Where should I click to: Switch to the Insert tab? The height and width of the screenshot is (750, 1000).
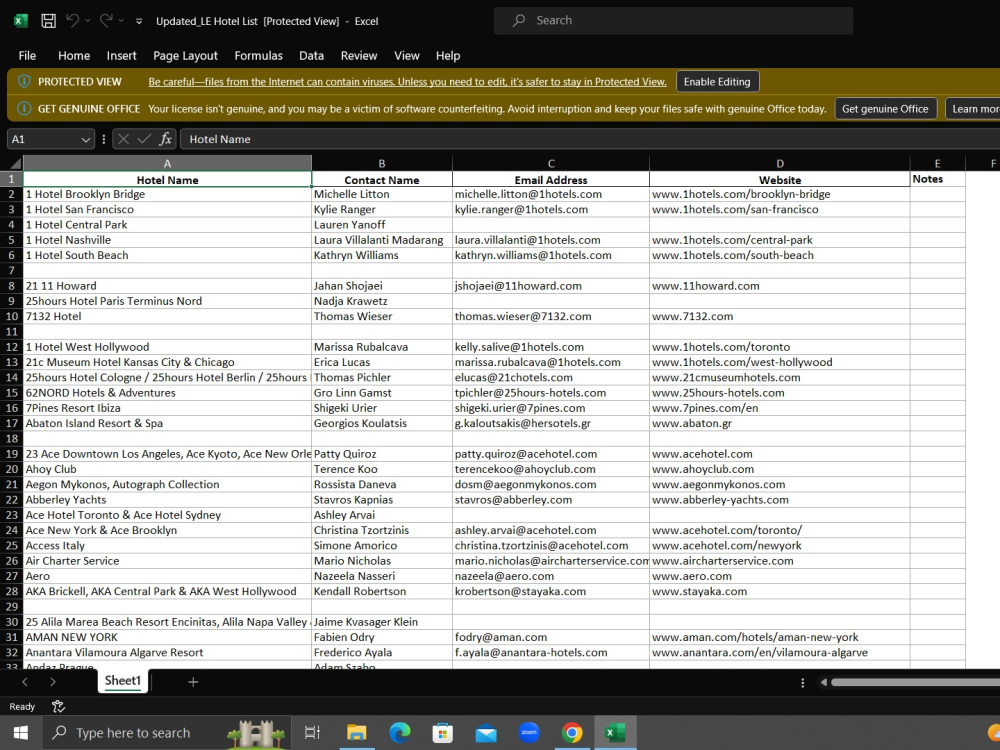tap(121, 55)
